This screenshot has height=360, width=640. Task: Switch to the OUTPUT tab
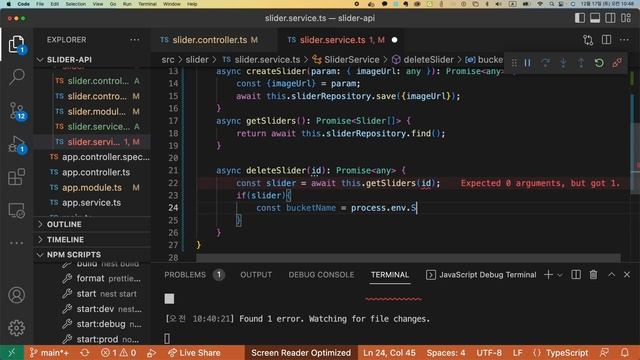pos(256,275)
